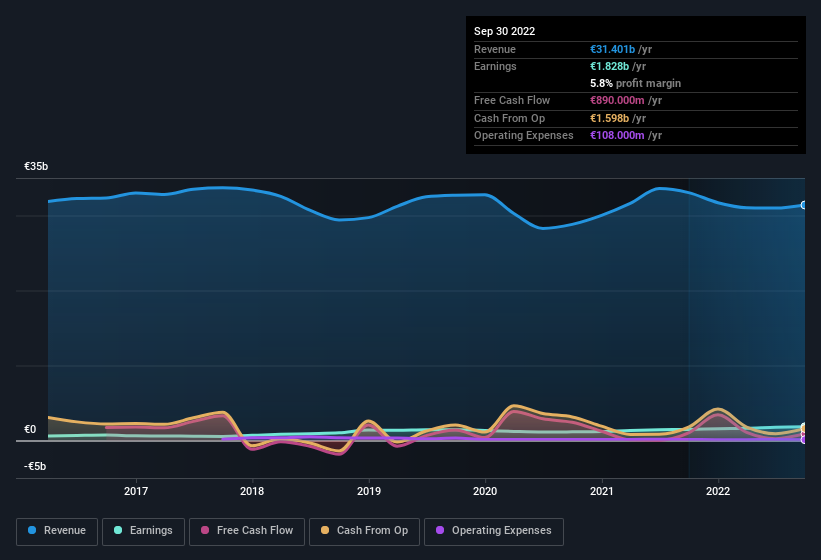Click the 2018 x-axis label
Image resolution: width=821 pixels, height=560 pixels.
252,491
